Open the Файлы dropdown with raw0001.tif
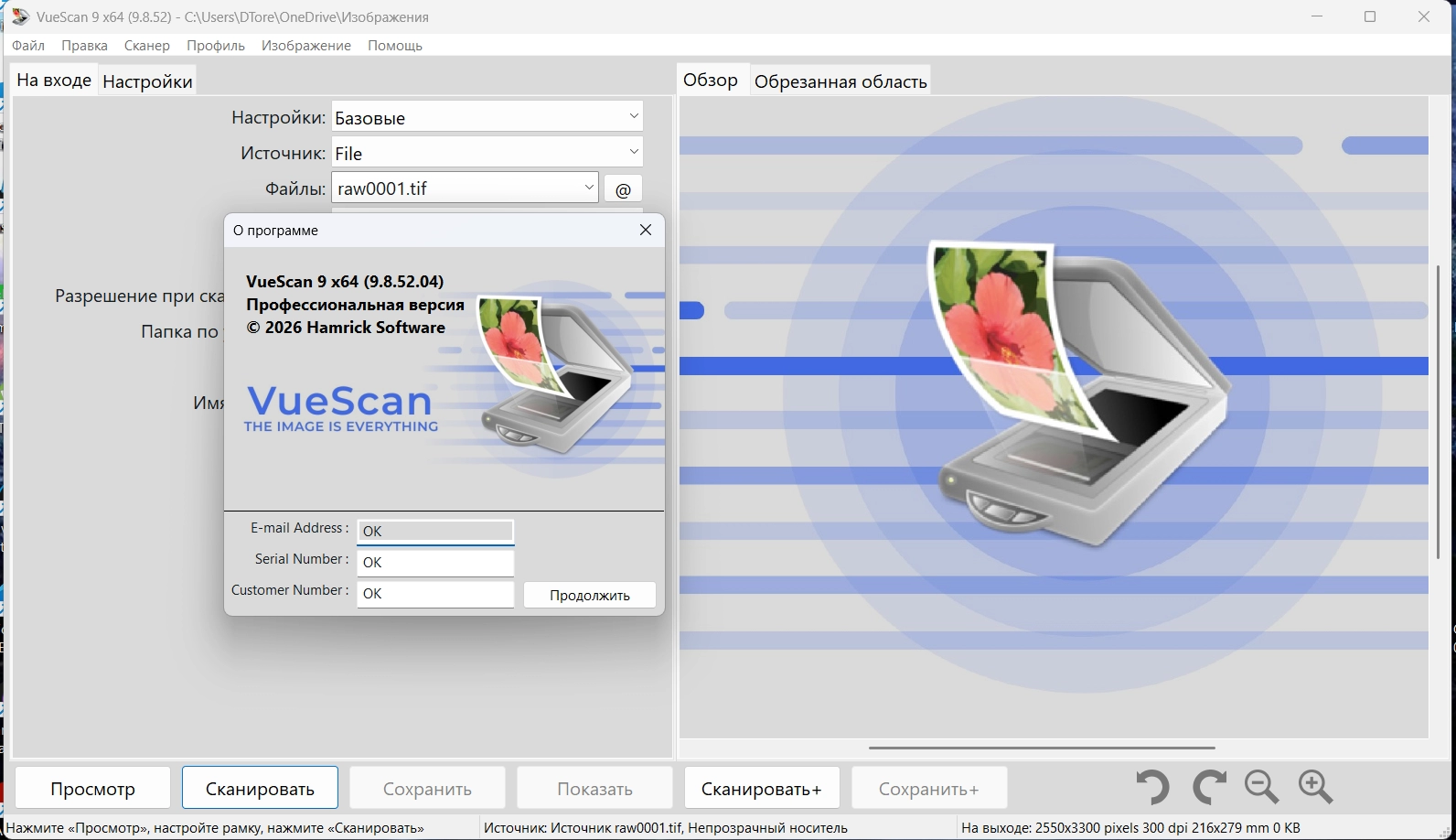Image resolution: width=1456 pixels, height=840 pixels. tap(465, 188)
